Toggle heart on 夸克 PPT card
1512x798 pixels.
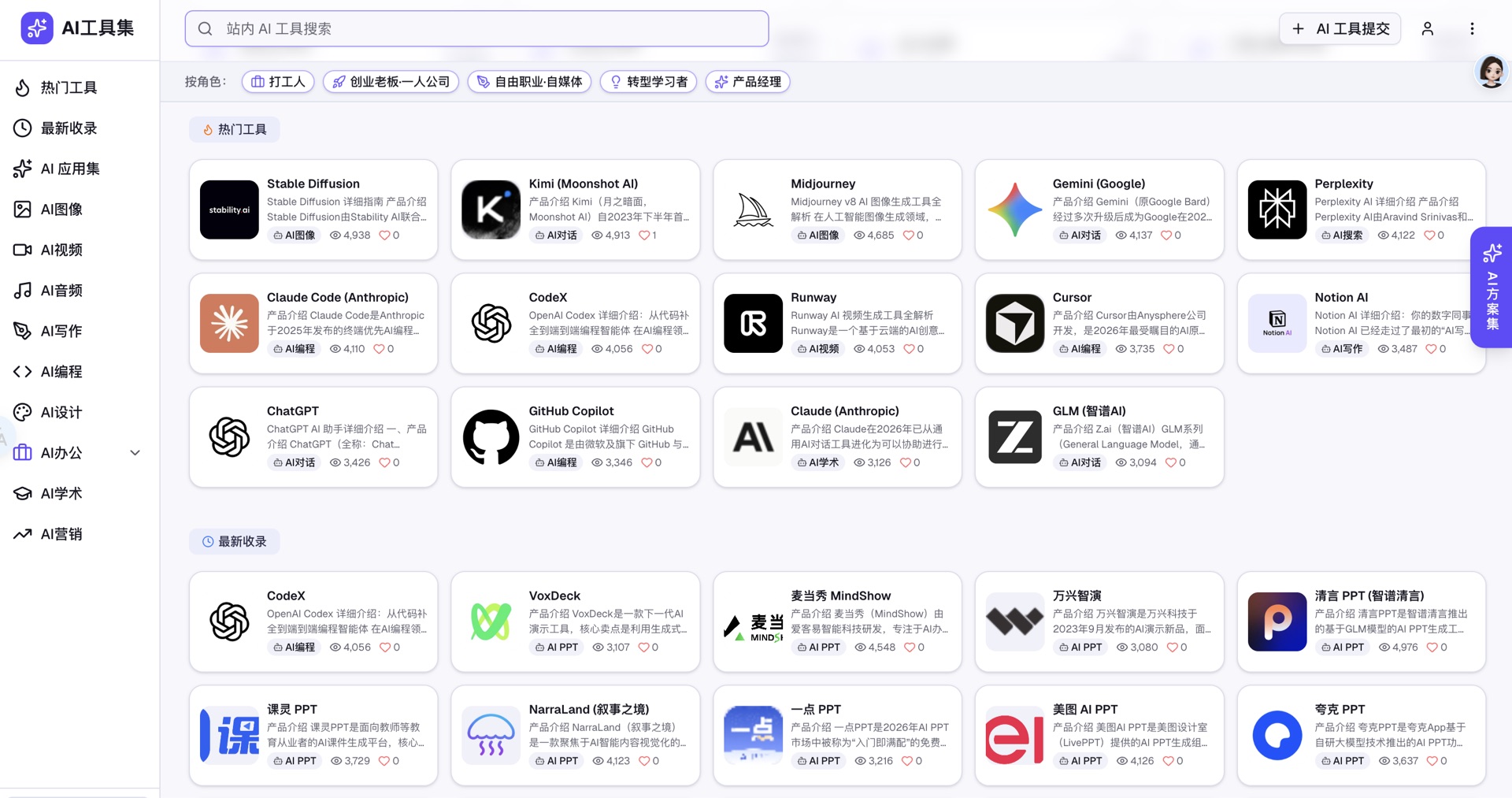(x=1432, y=761)
